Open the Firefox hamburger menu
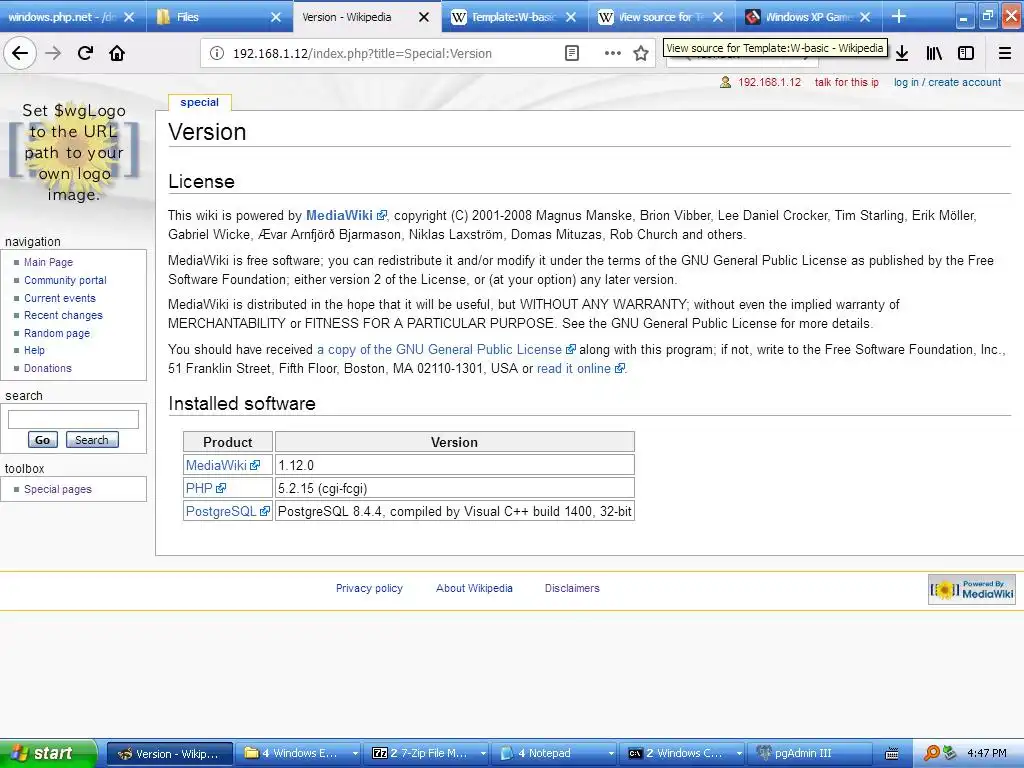The width and height of the screenshot is (1024, 768). point(1004,54)
